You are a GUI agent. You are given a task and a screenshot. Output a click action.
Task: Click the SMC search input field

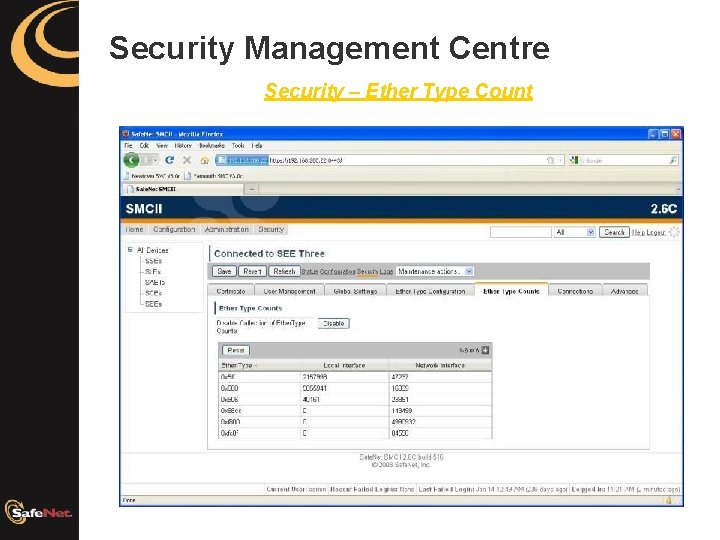click(520, 232)
